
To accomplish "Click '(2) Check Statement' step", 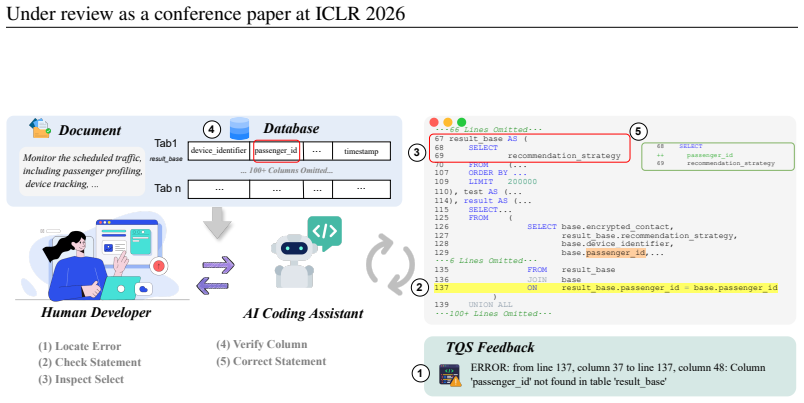I will (x=89, y=362).
